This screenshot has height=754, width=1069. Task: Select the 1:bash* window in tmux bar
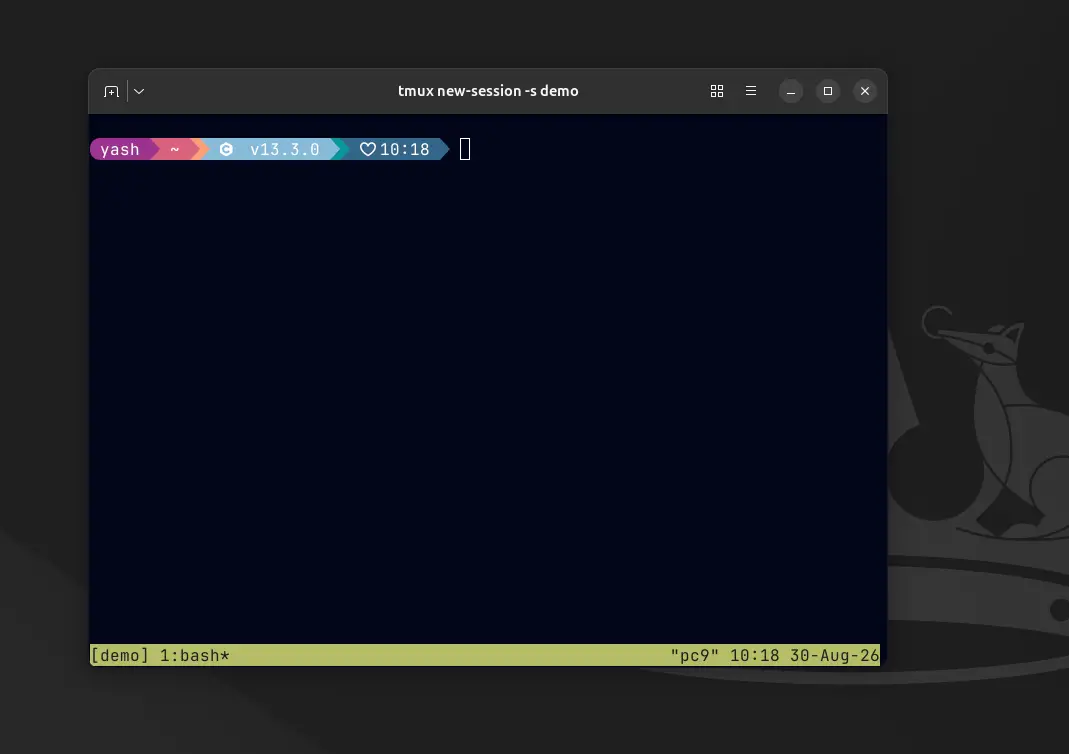pos(194,656)
